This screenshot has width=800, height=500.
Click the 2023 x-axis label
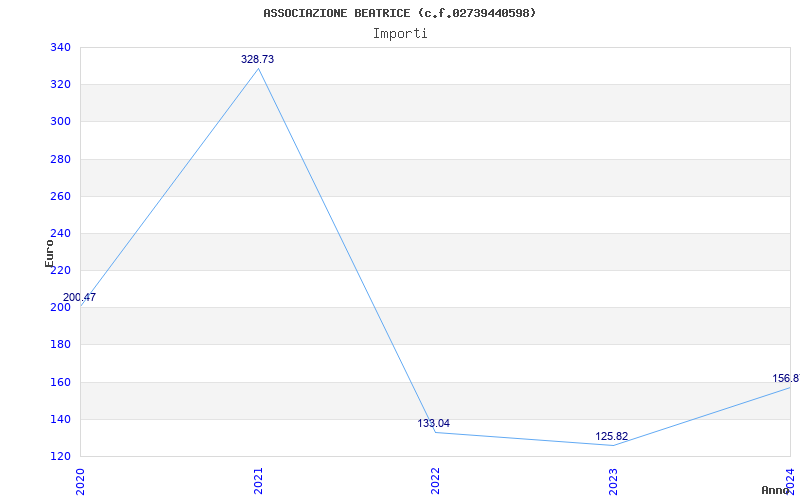coord(613,481)
